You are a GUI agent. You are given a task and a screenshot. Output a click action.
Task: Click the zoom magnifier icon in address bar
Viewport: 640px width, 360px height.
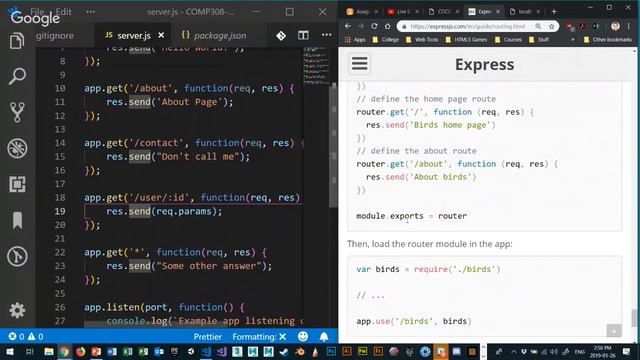click(x=538, y=26)
